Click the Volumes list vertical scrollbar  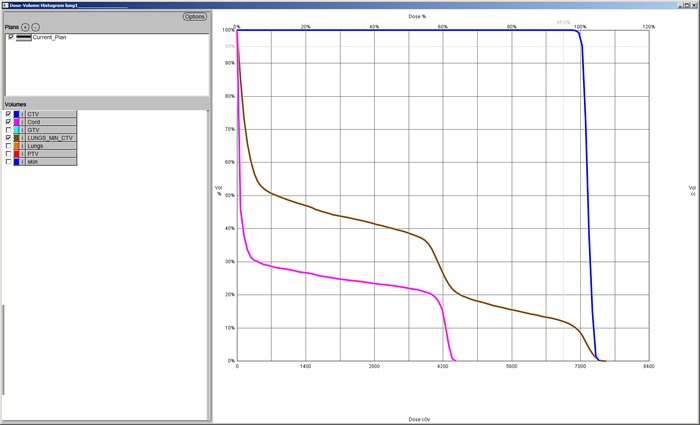[207, 260]
